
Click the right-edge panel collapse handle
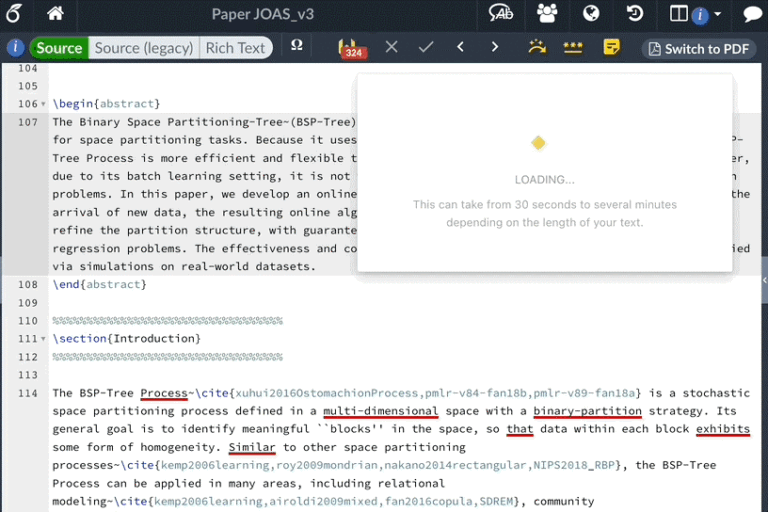(765, 281)
